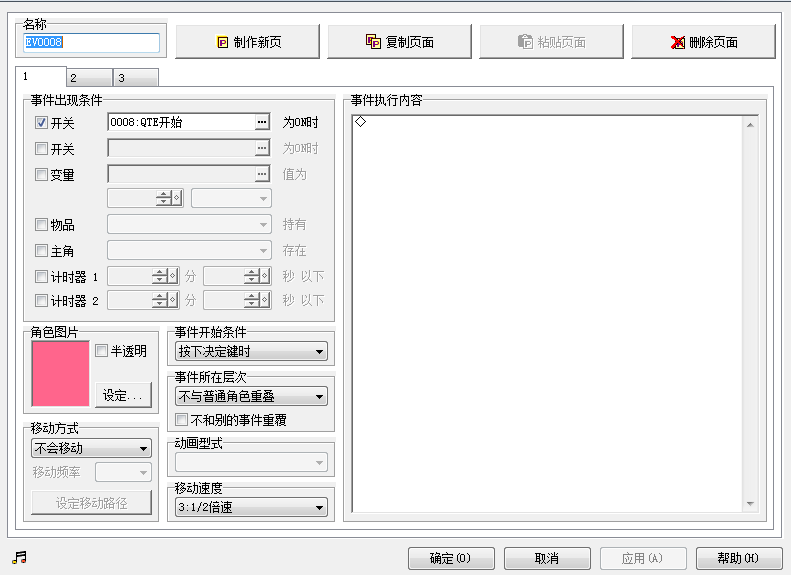Viewport: 791px width, 575px height.
Task: Tick the 物品 condition checkbox
Action: 41,224
